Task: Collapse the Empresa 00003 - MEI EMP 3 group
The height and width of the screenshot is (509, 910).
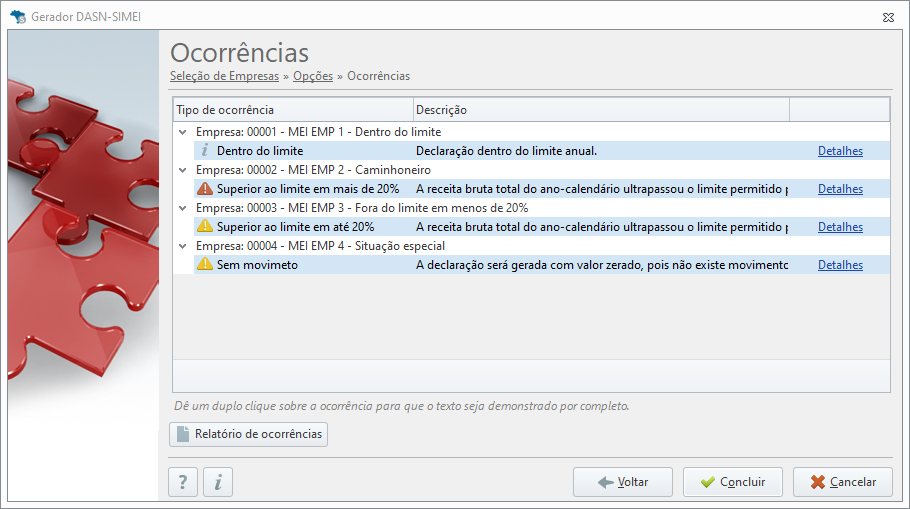Action: [x=183, y=208]
